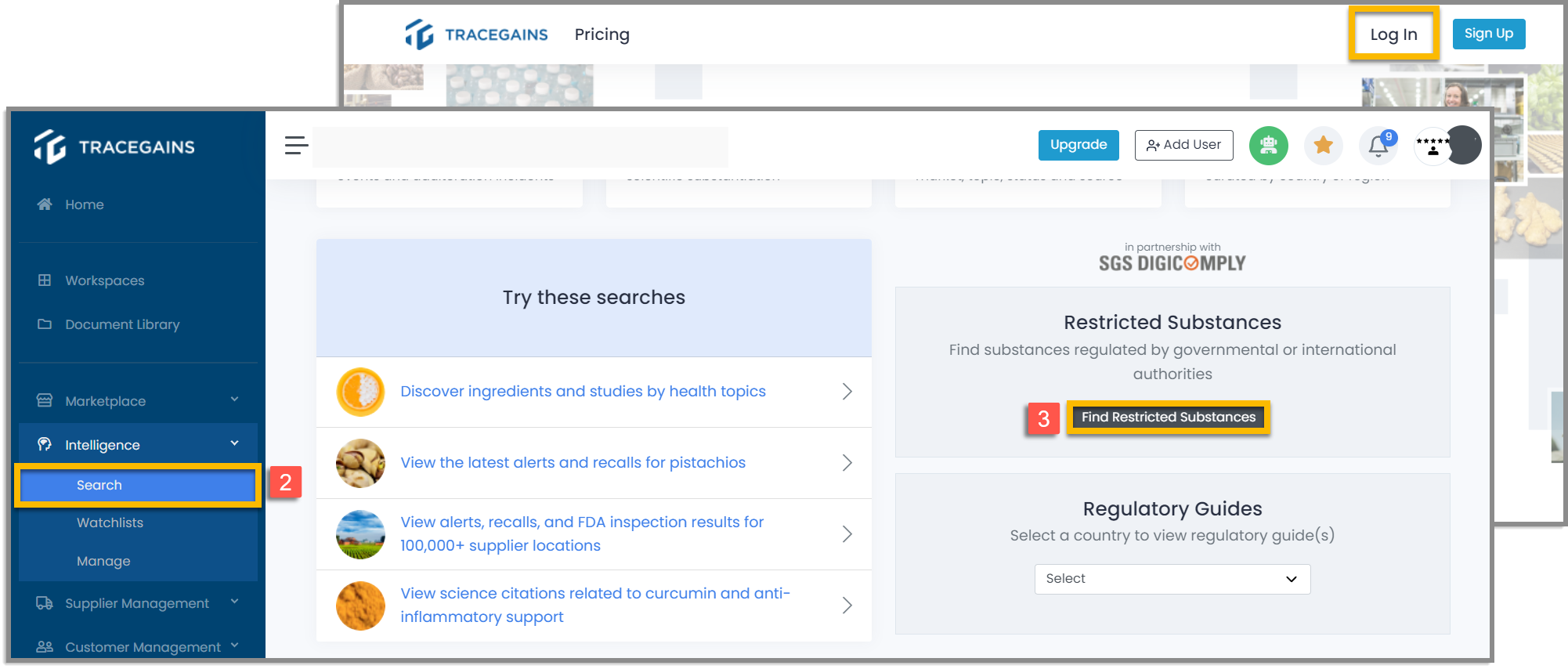Open favorites with the star icon

click(x=1323, y=146)
